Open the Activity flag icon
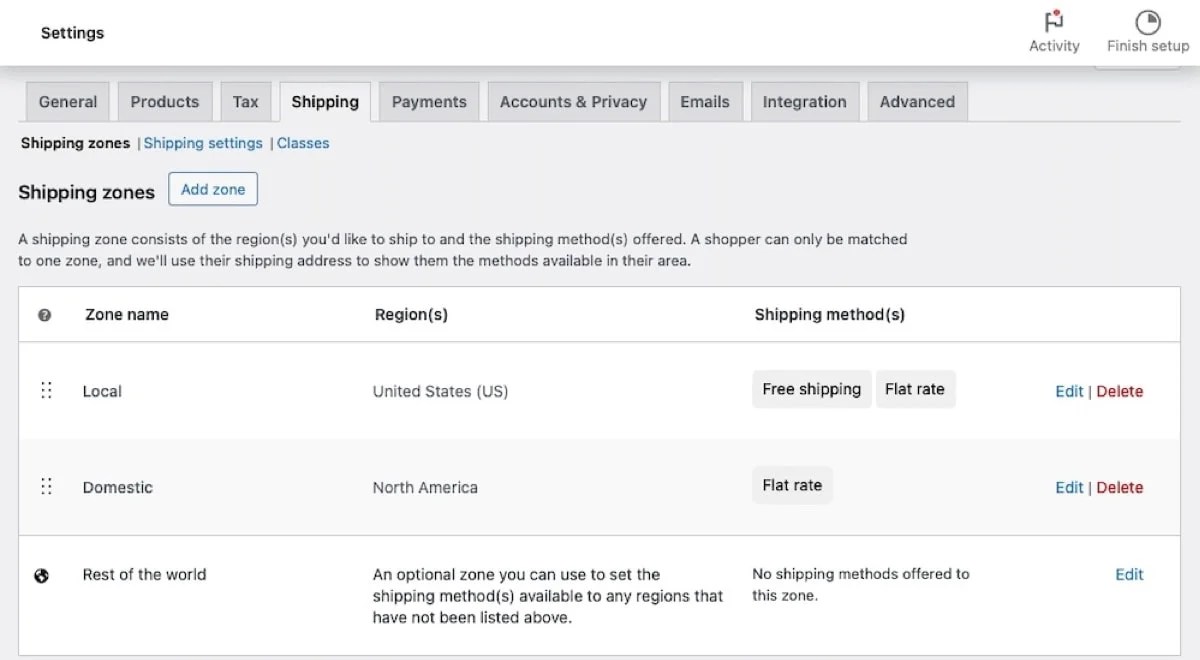The image size is (1200, 660). [1054, 22]
